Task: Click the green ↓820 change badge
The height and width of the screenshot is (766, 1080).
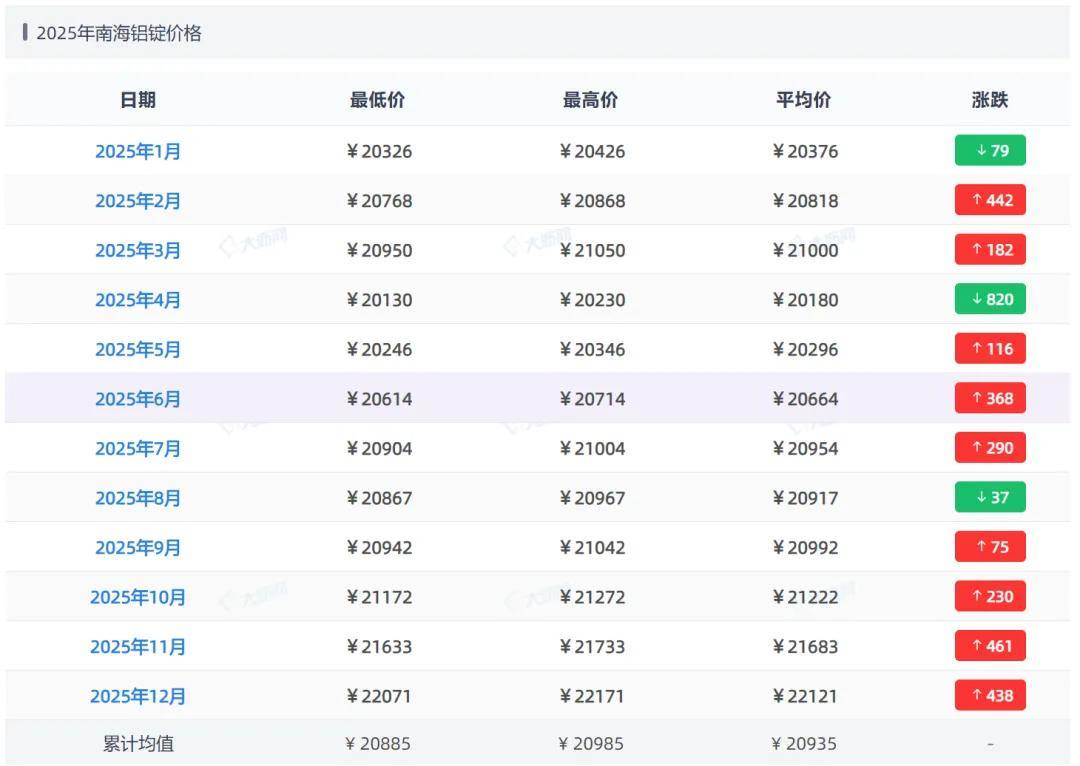Action: tap(990, 299)
